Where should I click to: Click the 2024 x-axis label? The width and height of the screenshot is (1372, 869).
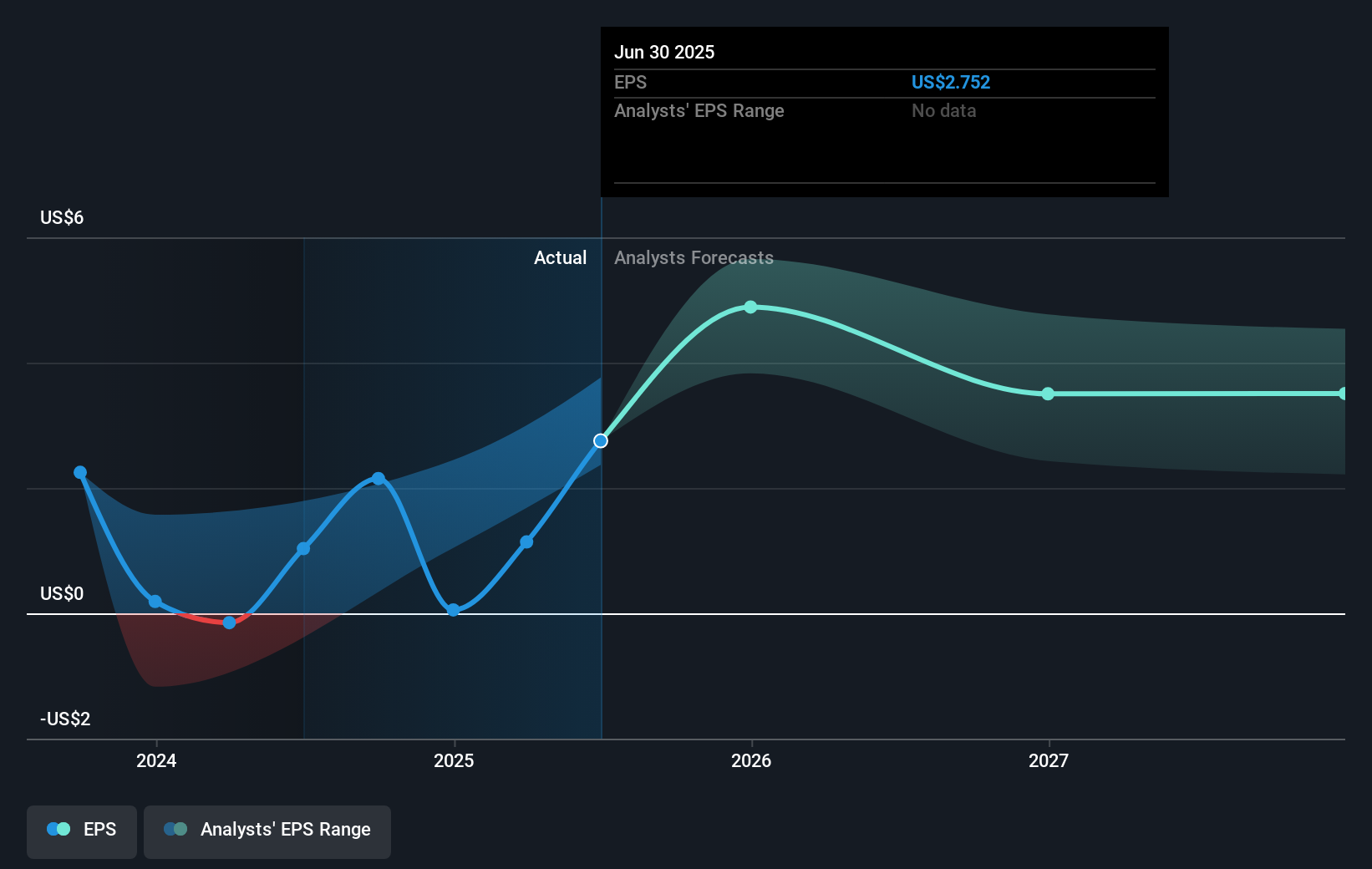click(156, 760)
